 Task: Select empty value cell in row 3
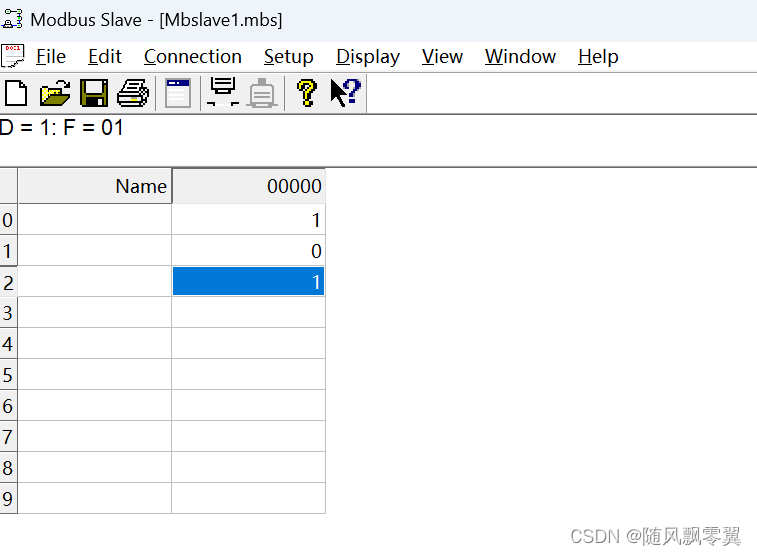249,312
